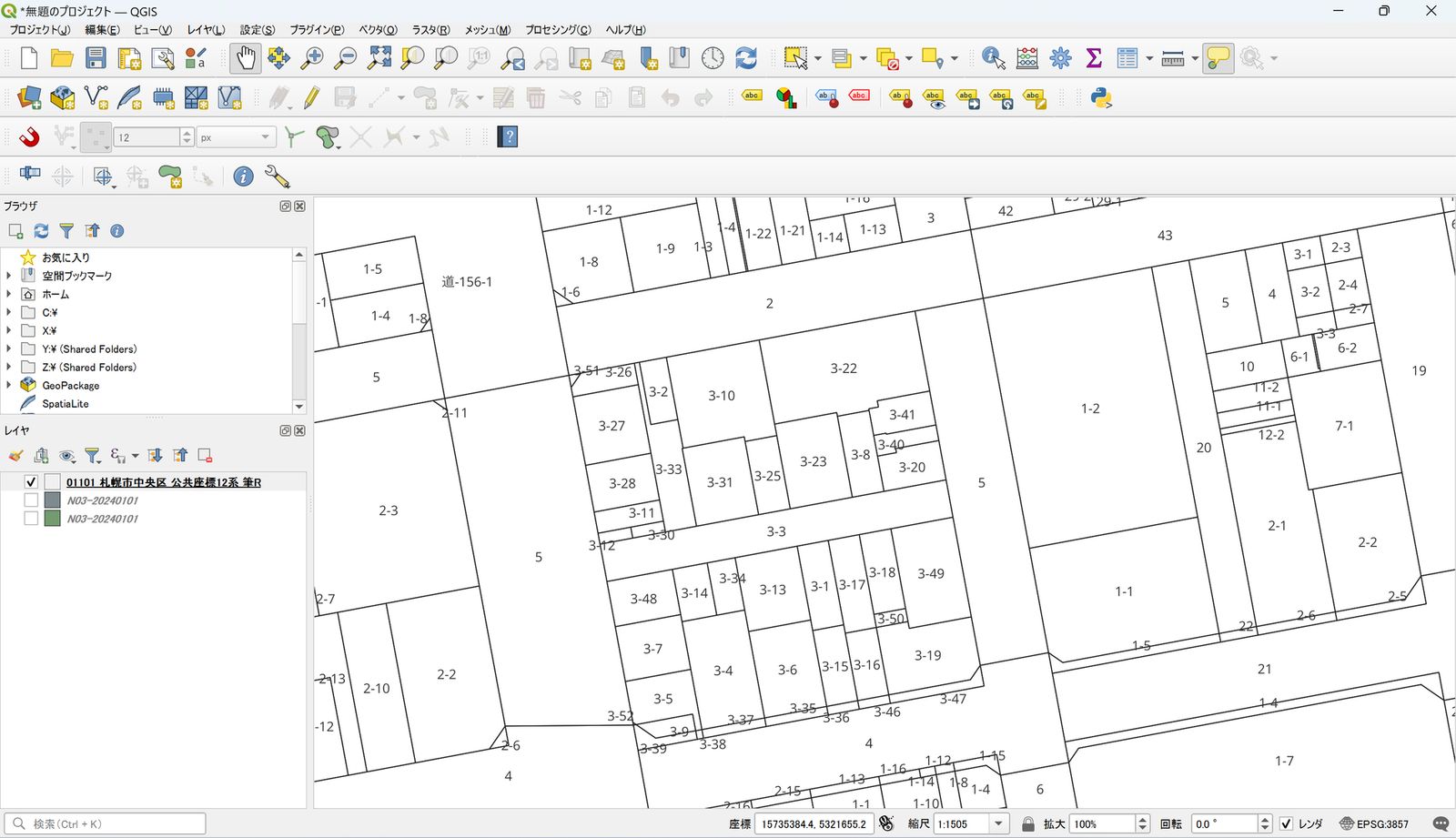Open the Processing Toolbox gear icon
Image resolution: width=1456 pixels, height=838 pixels.
coord(1060,58)
